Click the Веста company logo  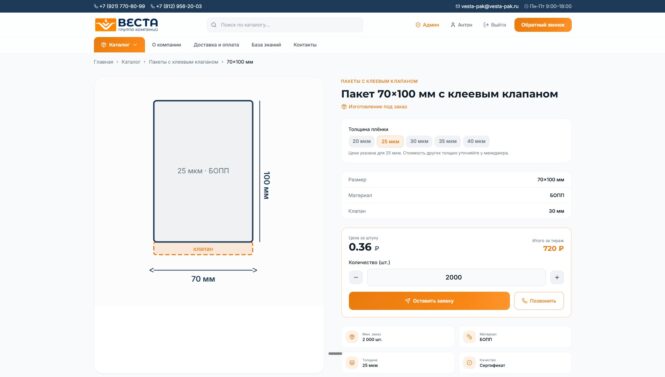tap(126, 25)
